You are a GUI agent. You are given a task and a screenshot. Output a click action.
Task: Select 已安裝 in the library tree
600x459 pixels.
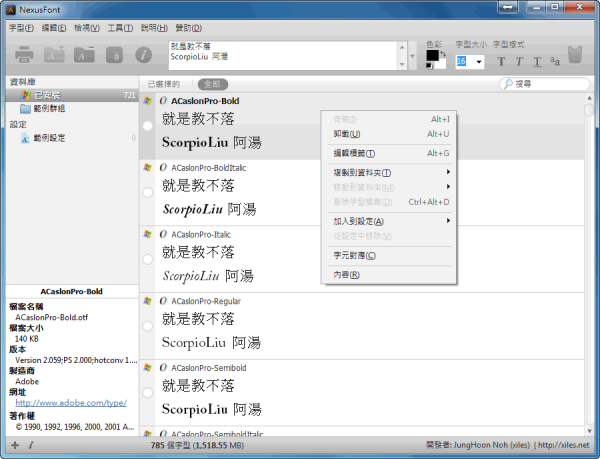(72, 95)
